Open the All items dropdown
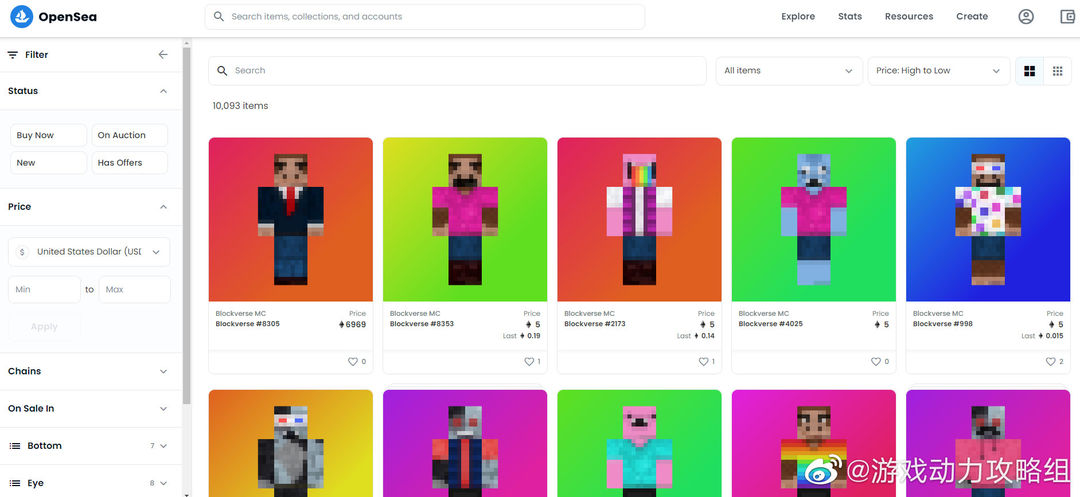1080x497 pixels. [789, 71]
